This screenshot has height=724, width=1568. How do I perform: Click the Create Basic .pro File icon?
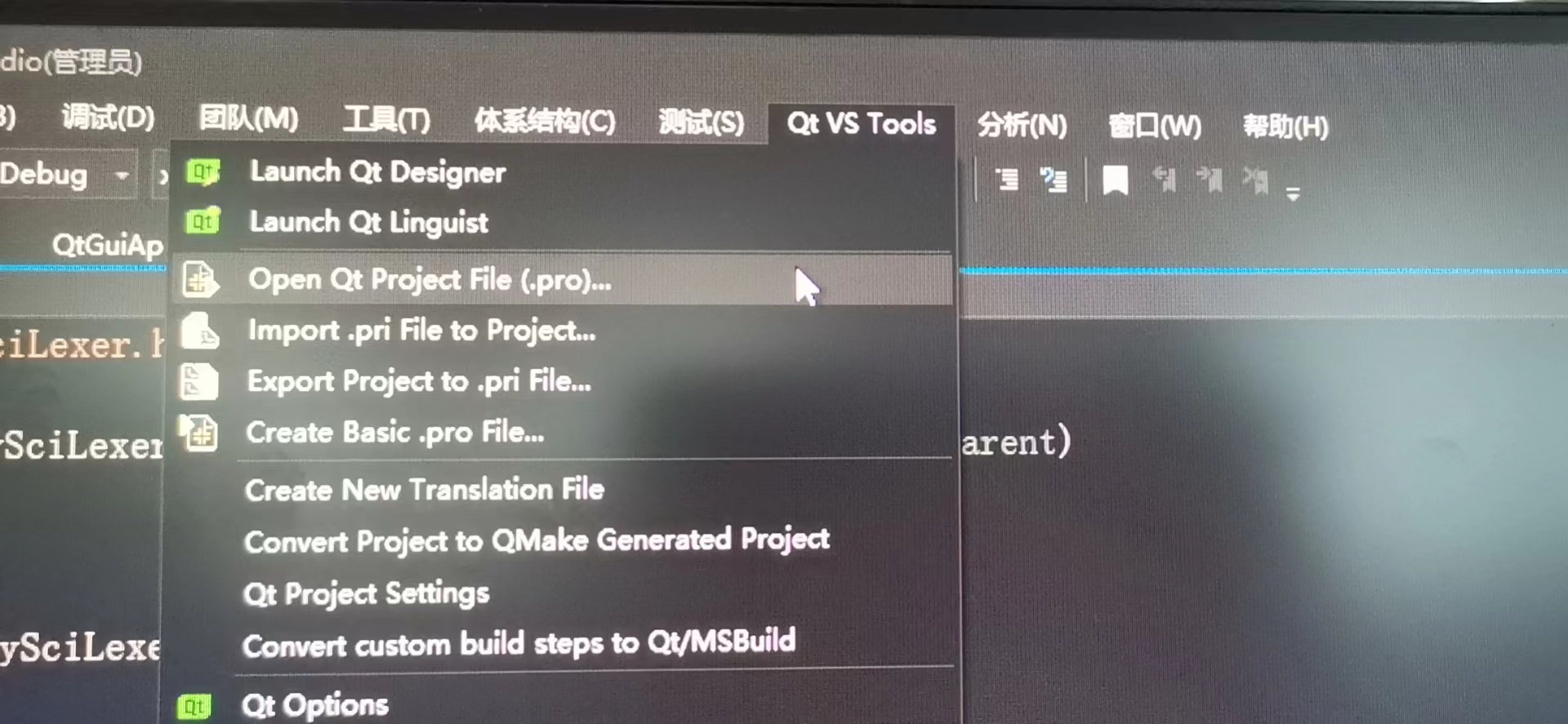(x=199, y=433)
